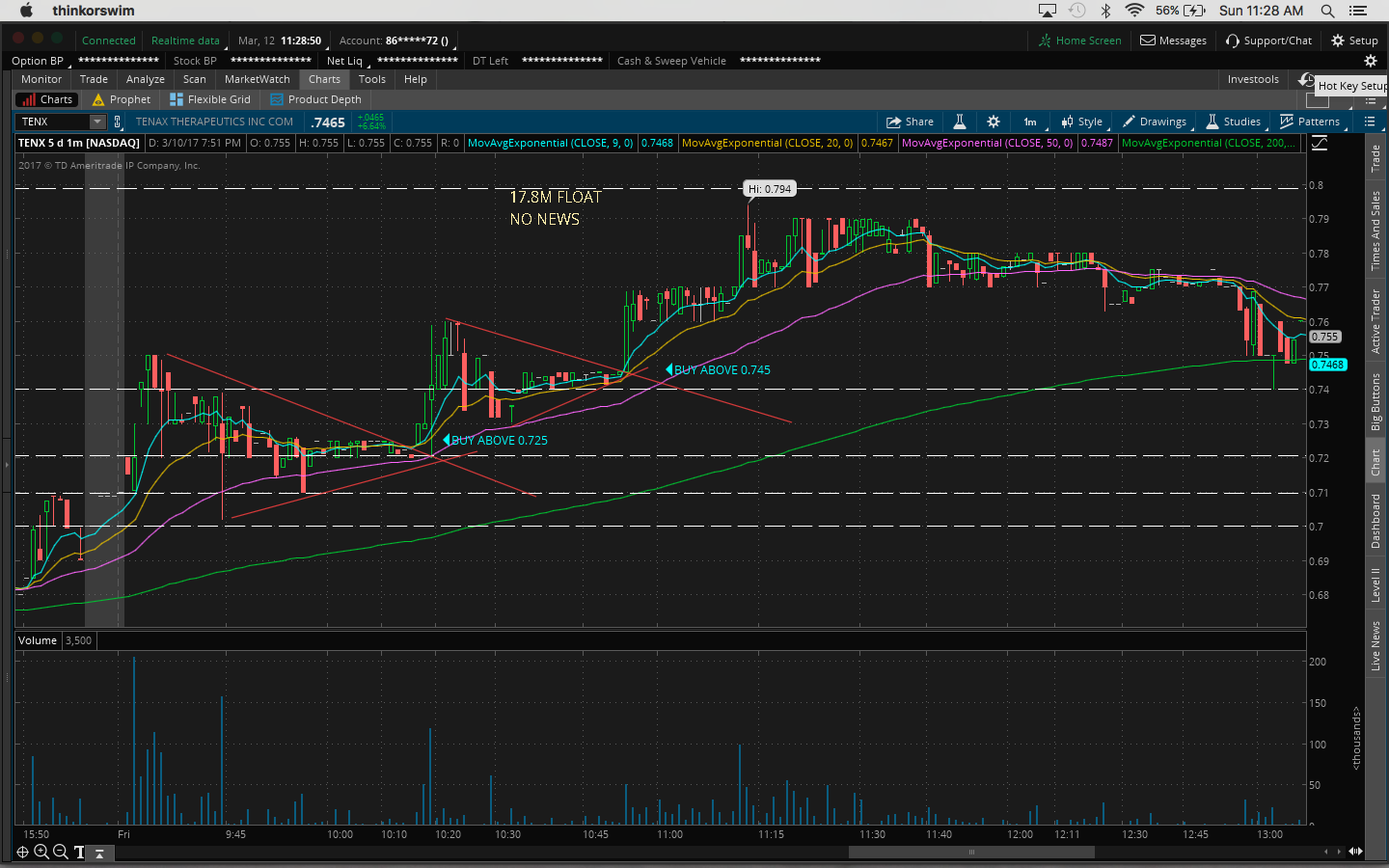The width and height of the screenshot is (1389, 868).
Task: Open the Tools tab
Action: [372, 79]
